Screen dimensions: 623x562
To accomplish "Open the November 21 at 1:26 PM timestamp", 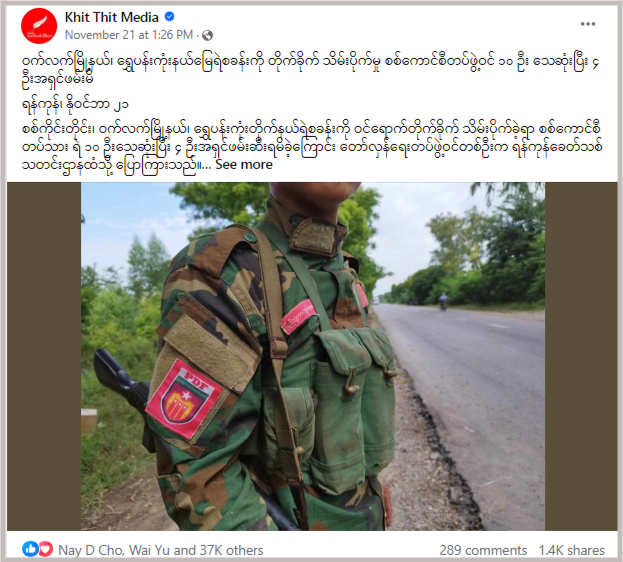I will click(129, 35).
